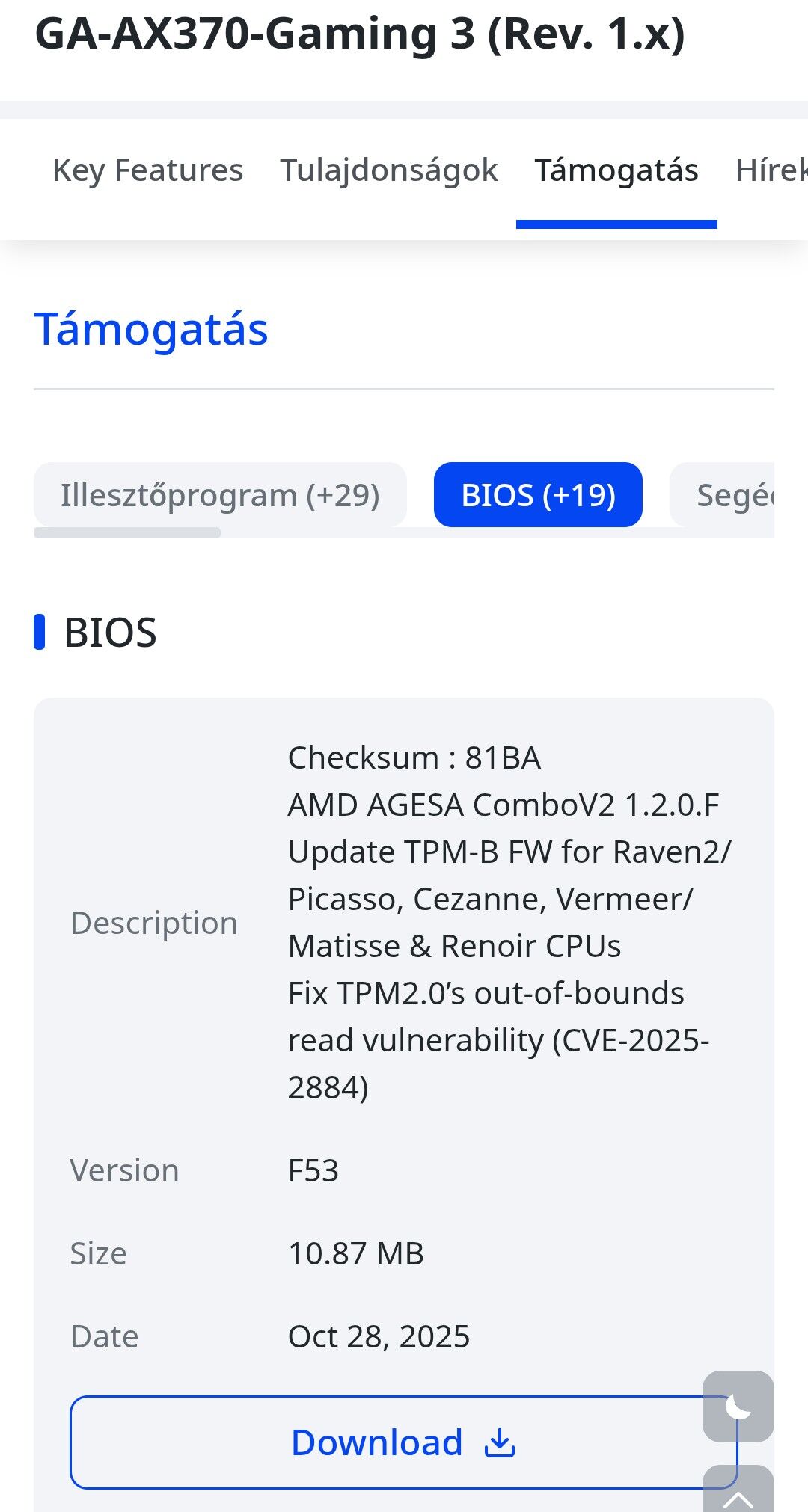This screenshot has width=808, height=1512.
Task: Click the size value 10.87 MB
Action: click(x=356, y=1254)
